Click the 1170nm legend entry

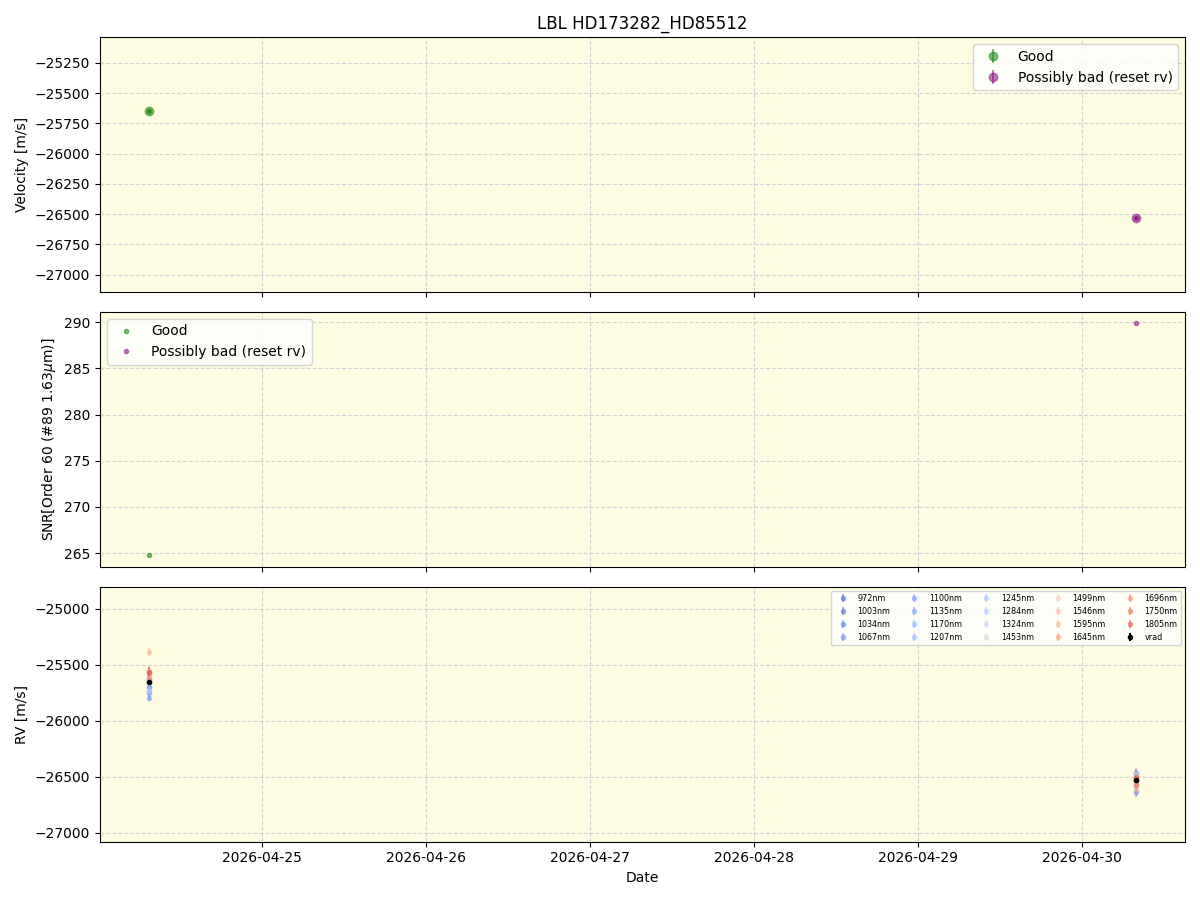936,624
